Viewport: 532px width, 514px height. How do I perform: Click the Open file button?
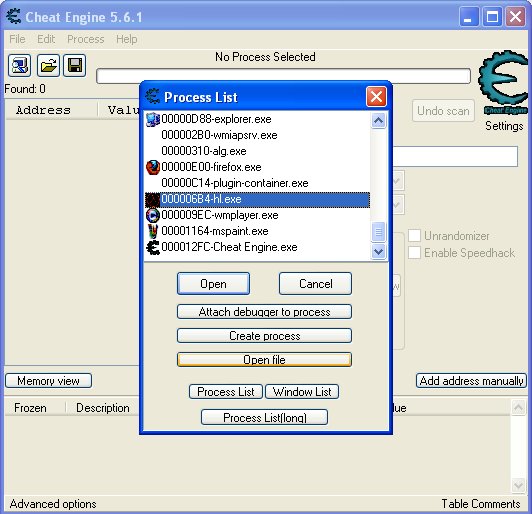click(x=264, y=360)
